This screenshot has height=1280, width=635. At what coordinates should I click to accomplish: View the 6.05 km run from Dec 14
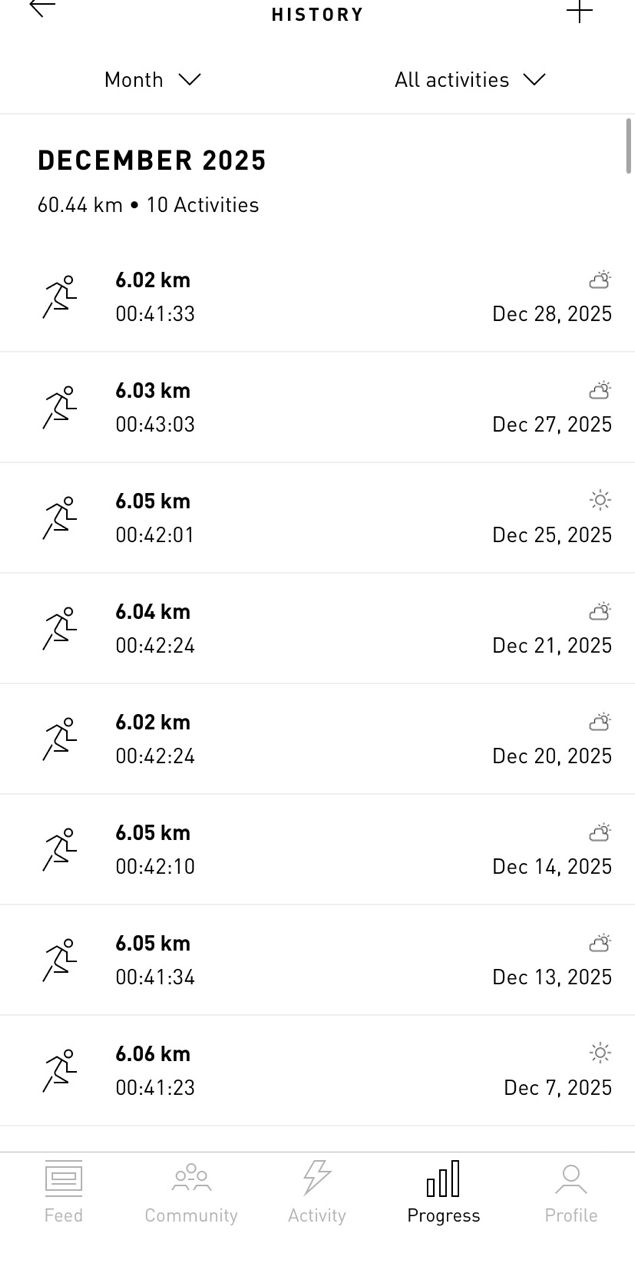pos(317,849)
